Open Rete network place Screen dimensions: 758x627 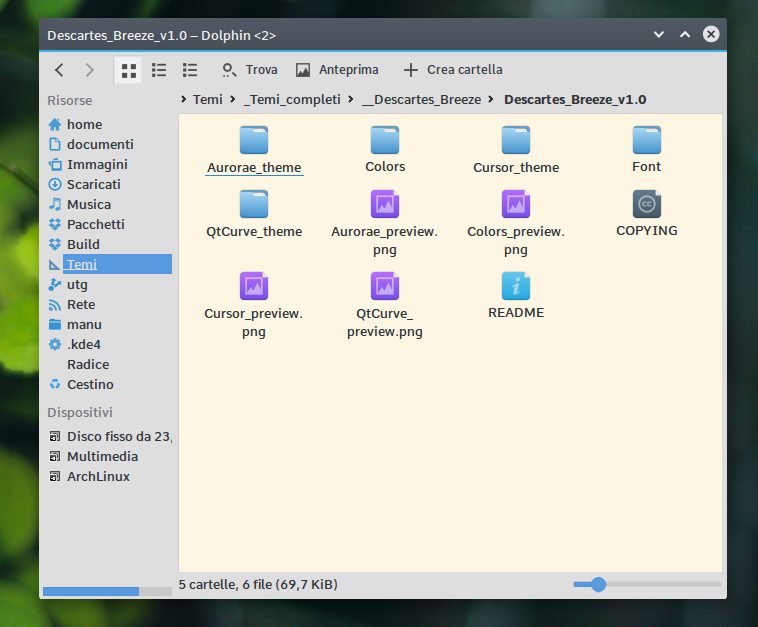pos(109,305)
